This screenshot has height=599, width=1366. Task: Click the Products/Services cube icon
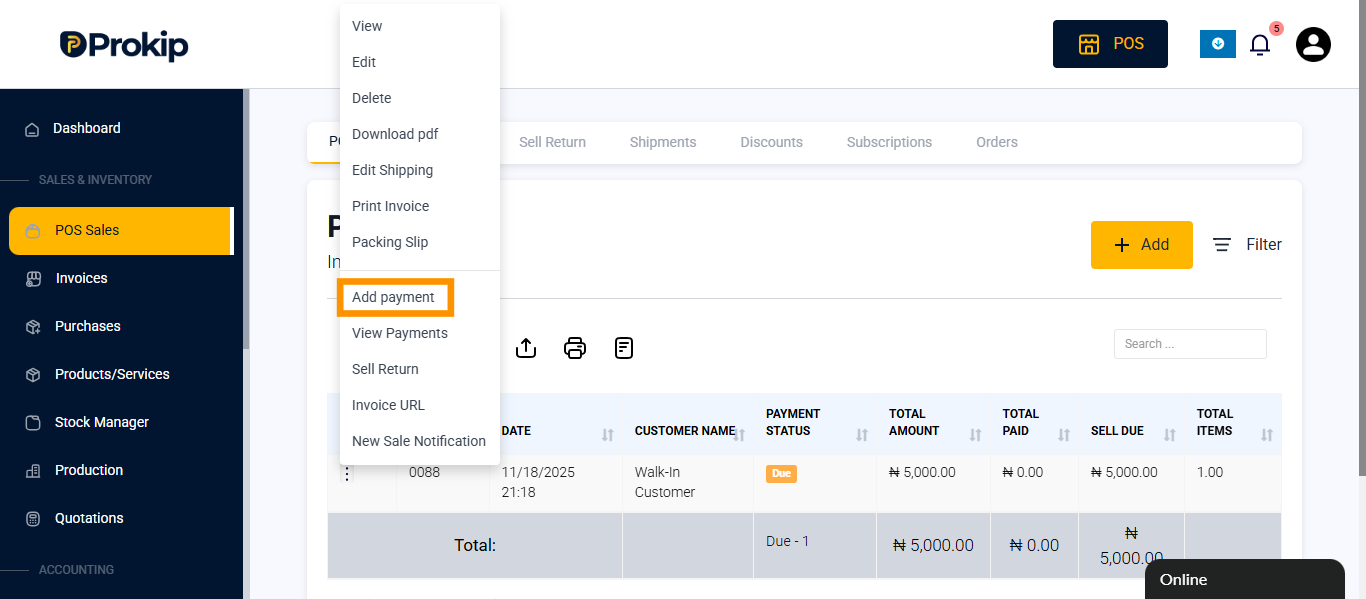33,374
